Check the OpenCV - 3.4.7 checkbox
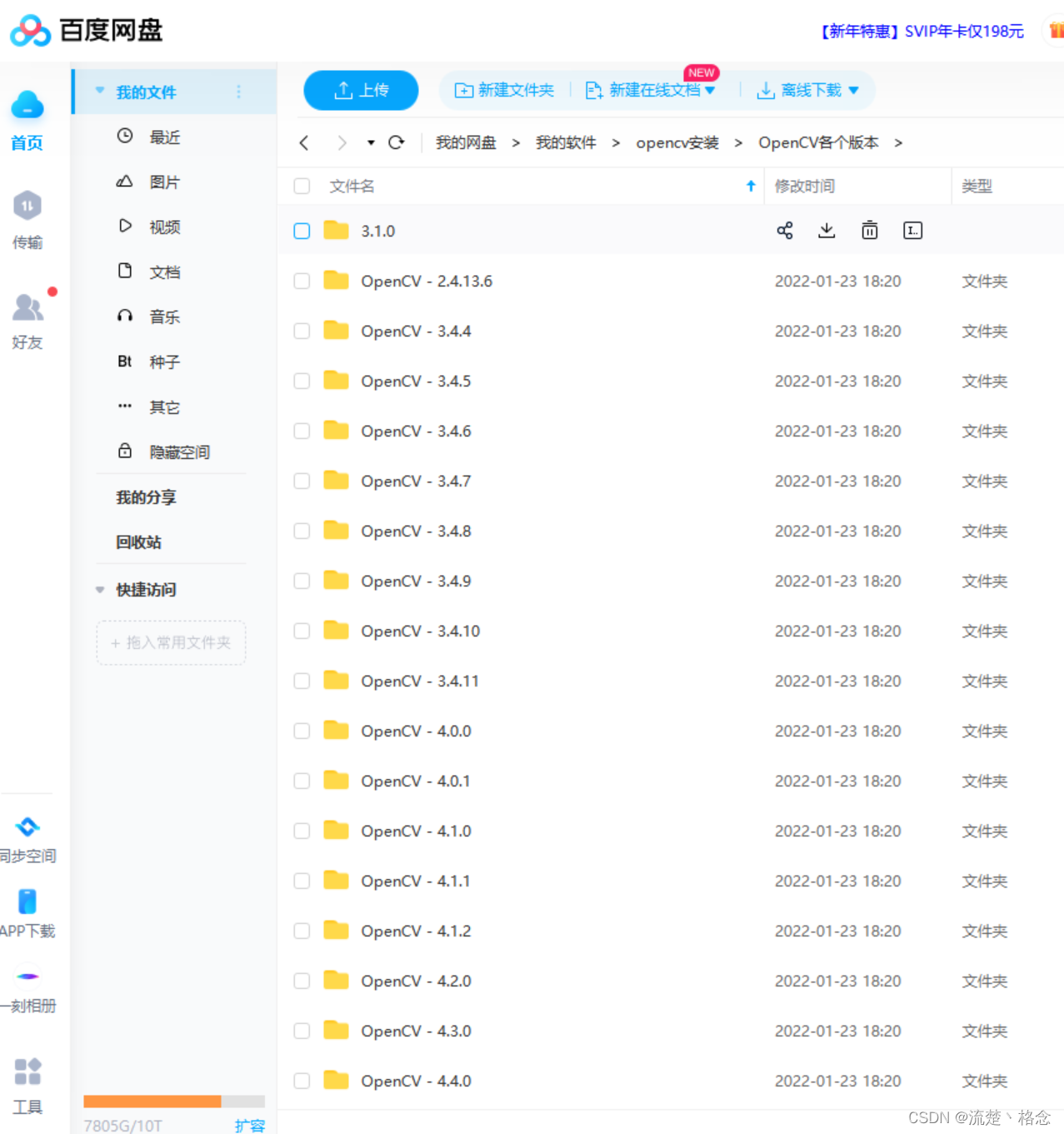Screen dimensions: 1064x1134 click(302, 481)
